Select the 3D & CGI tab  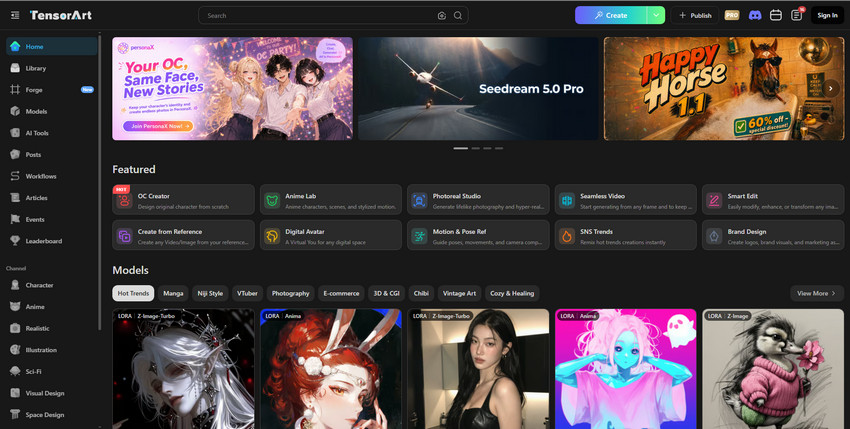tap(387, 293)
